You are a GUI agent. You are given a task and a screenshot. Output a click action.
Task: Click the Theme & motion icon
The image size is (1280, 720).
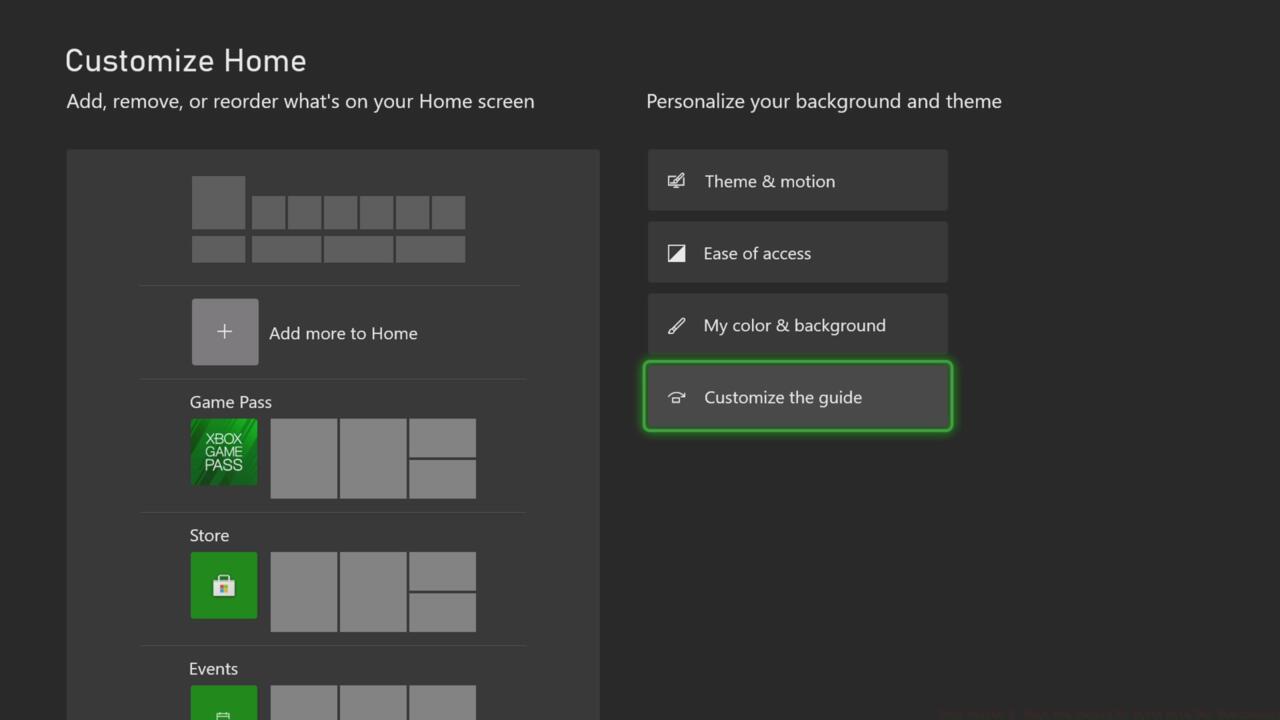(x=677, y=181)
